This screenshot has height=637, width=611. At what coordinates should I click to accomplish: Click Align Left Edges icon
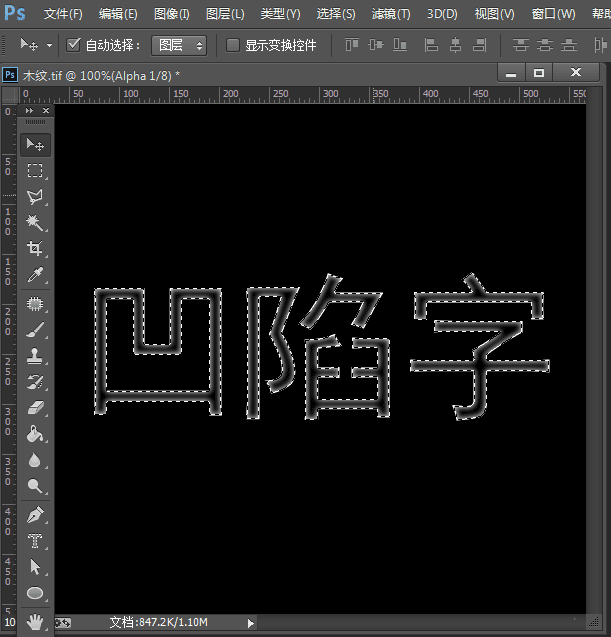point(431,45)
